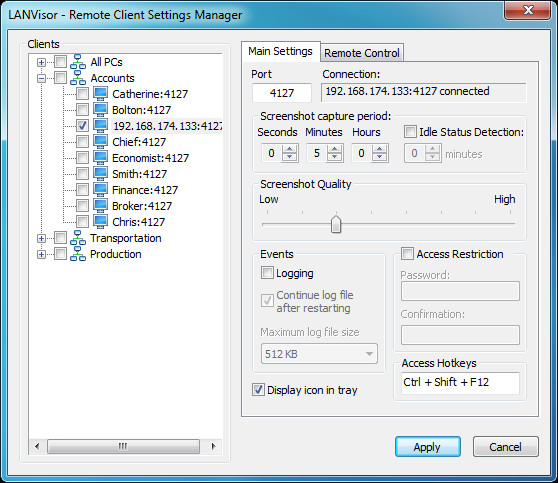This screenshot has height=483, width=558.
Task: Check the Transportation group checkbox
Action: (x=60, y=238)
